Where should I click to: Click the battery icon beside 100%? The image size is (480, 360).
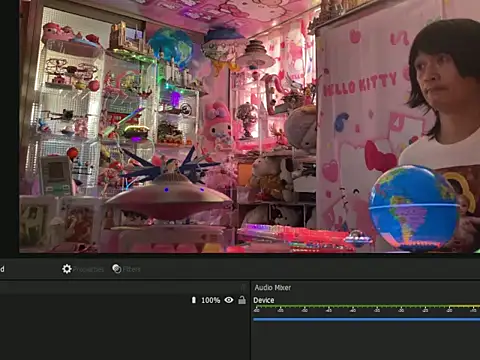[x=194, y=300]
